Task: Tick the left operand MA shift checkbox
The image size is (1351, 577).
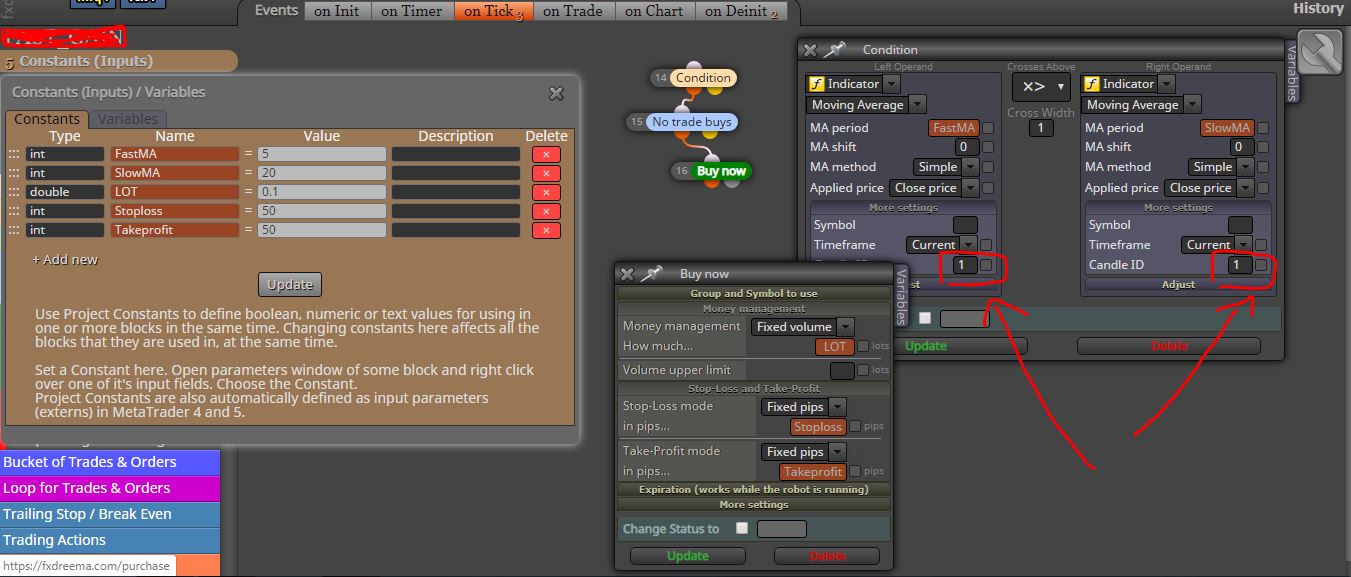Action: click(988, 147)
